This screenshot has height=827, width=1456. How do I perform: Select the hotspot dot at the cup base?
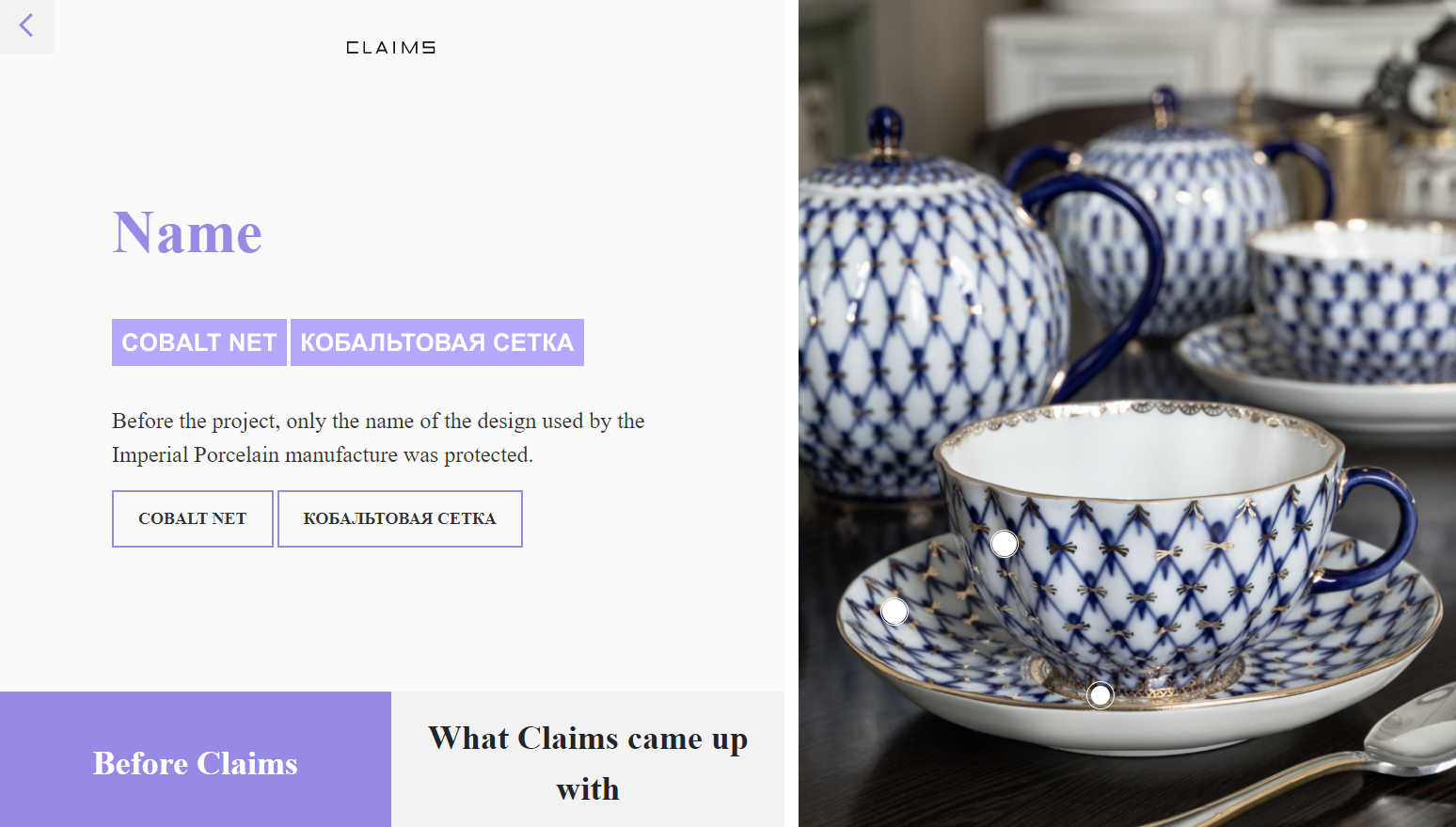[x=1100, y=695]
